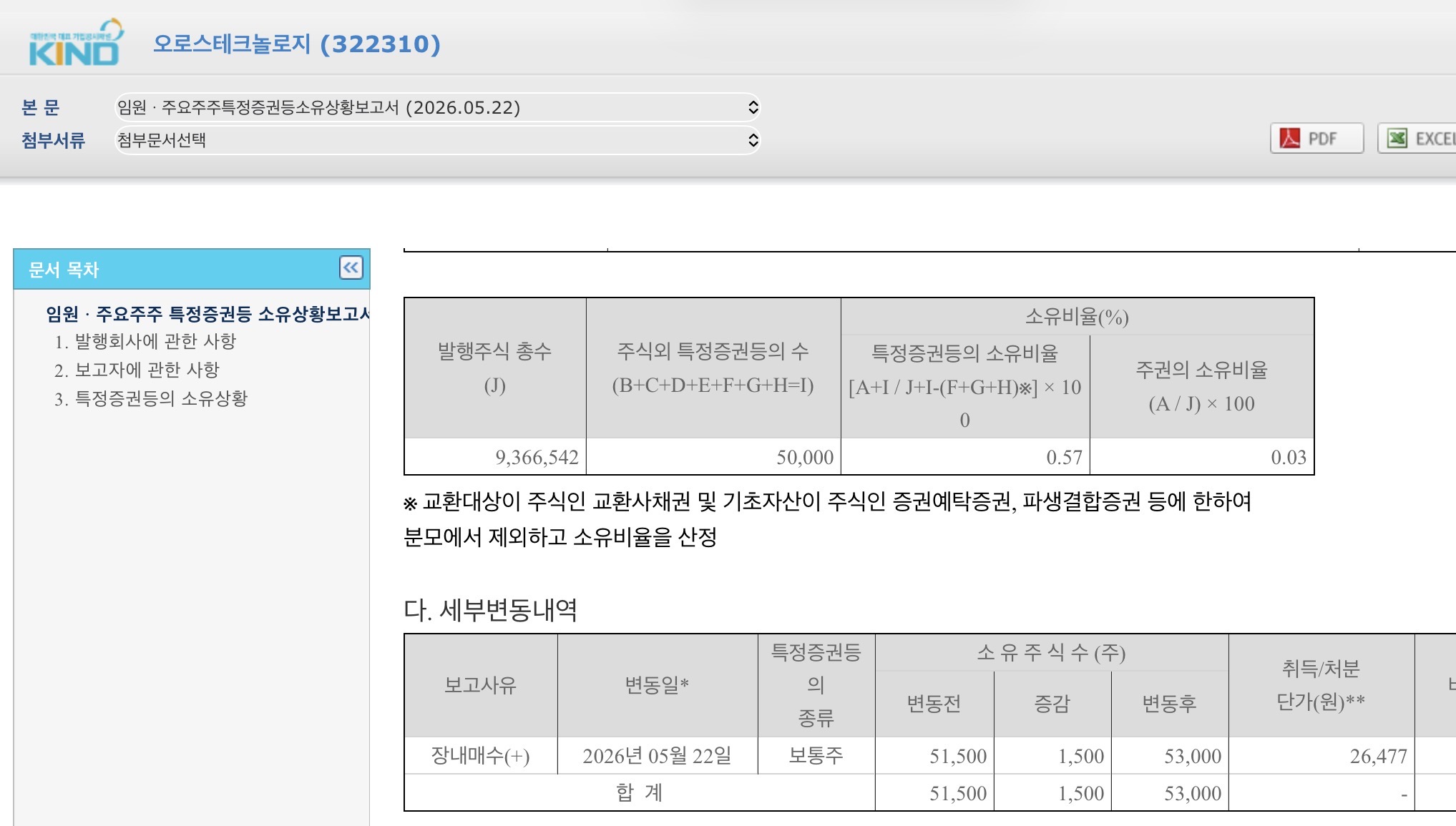
Task: Select the 9,366,542 total shares cell
Action: [x=495, y=457]
